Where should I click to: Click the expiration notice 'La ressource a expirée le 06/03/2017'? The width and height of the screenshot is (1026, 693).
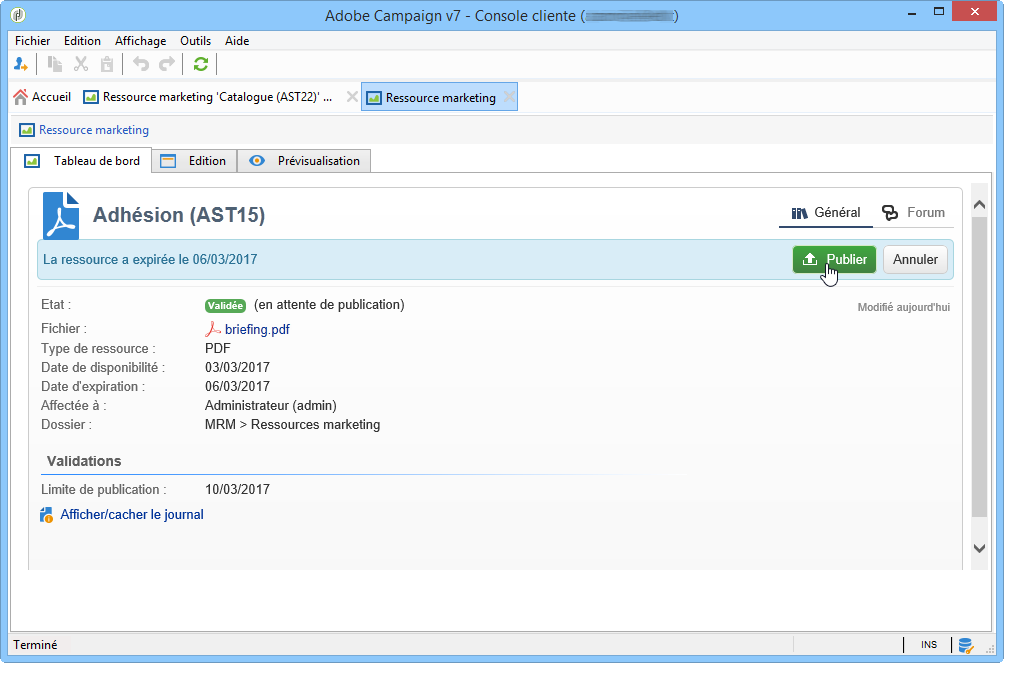[150, 259]
